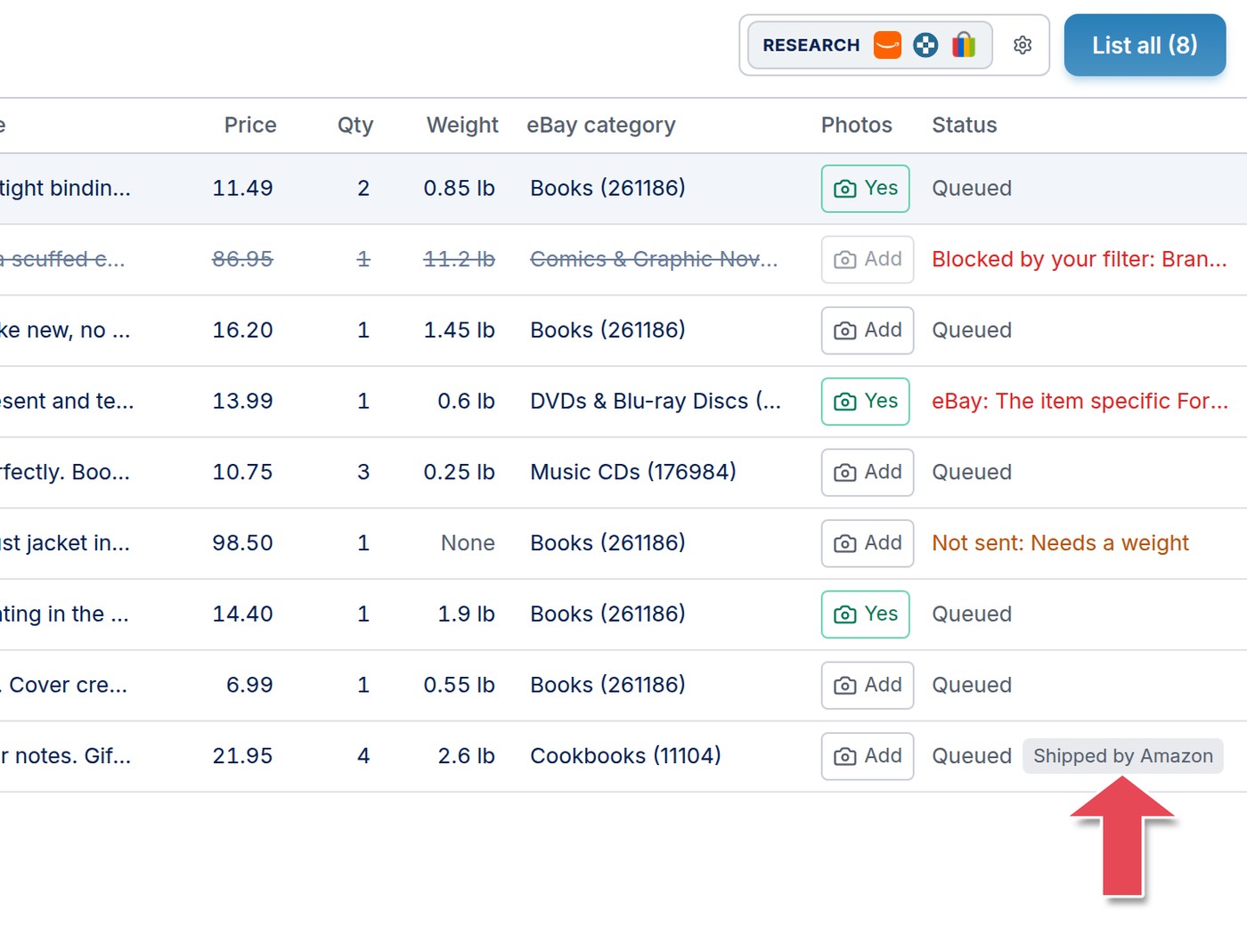Click the price 13.99 cell
The width and height of the screenshot is (1247, 952).
tap(242, 402)
